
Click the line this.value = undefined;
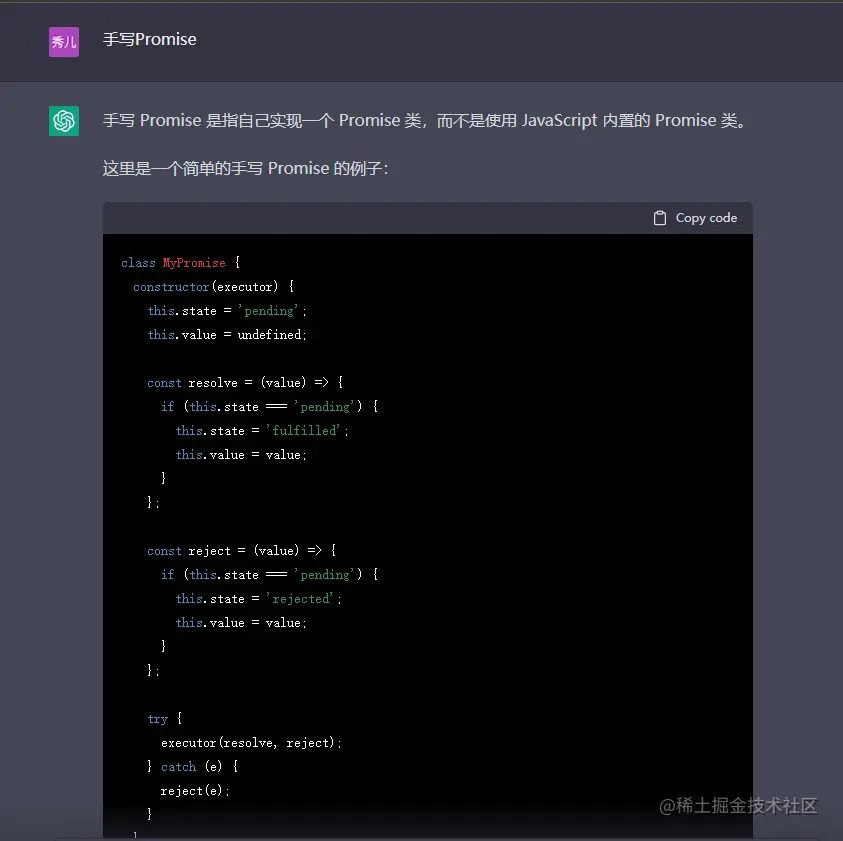pyautogui.click(x=227, y=334)
